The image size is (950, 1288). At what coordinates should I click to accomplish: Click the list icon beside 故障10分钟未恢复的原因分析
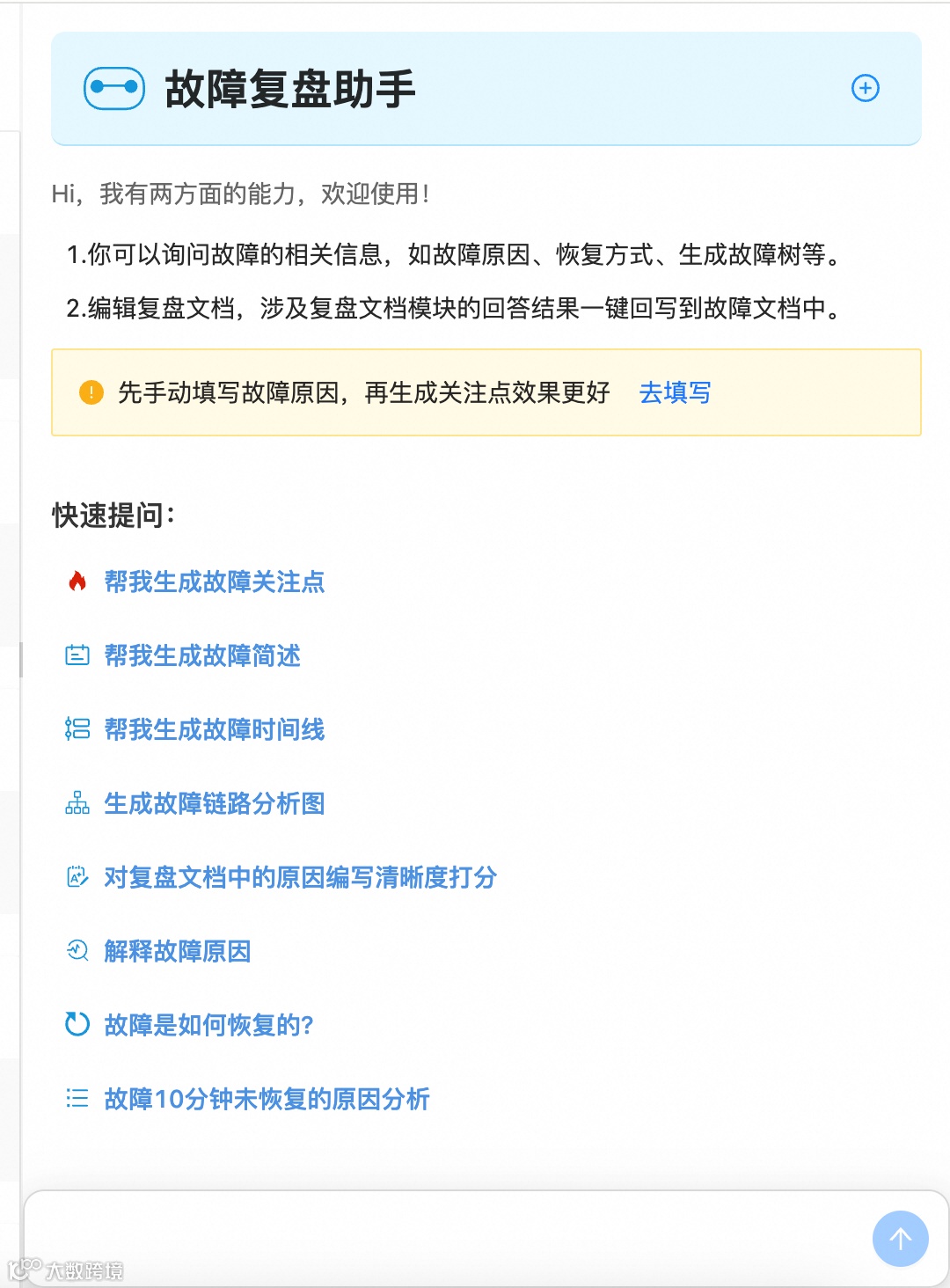[x=77, y=1098]
